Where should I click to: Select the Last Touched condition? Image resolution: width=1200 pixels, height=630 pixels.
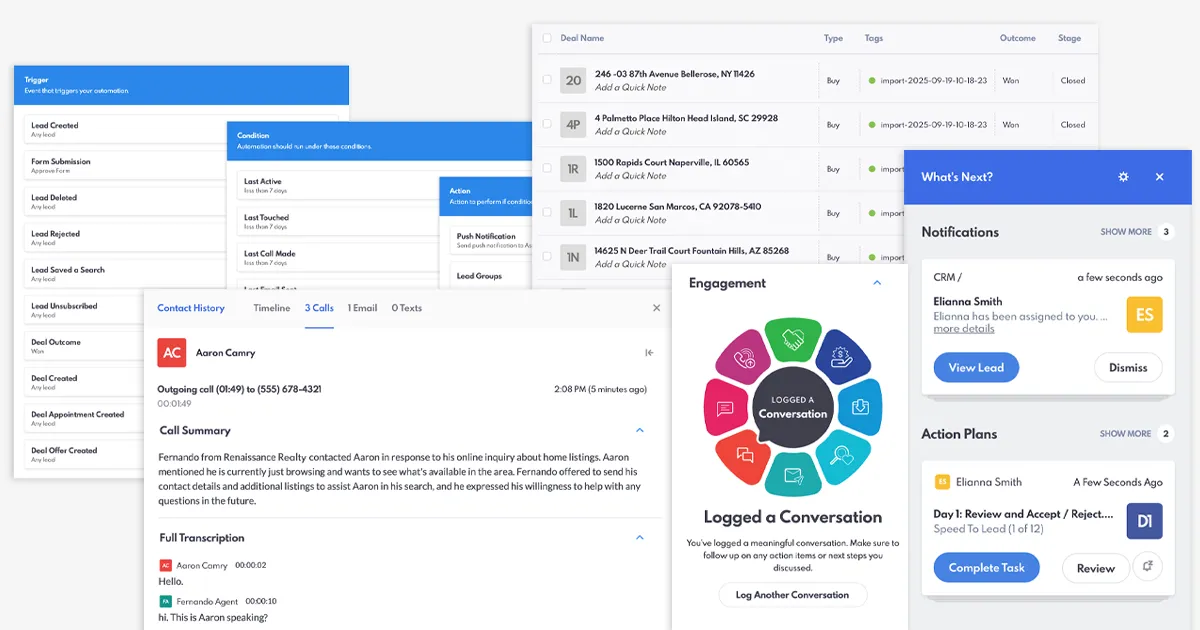pos(338,221)
